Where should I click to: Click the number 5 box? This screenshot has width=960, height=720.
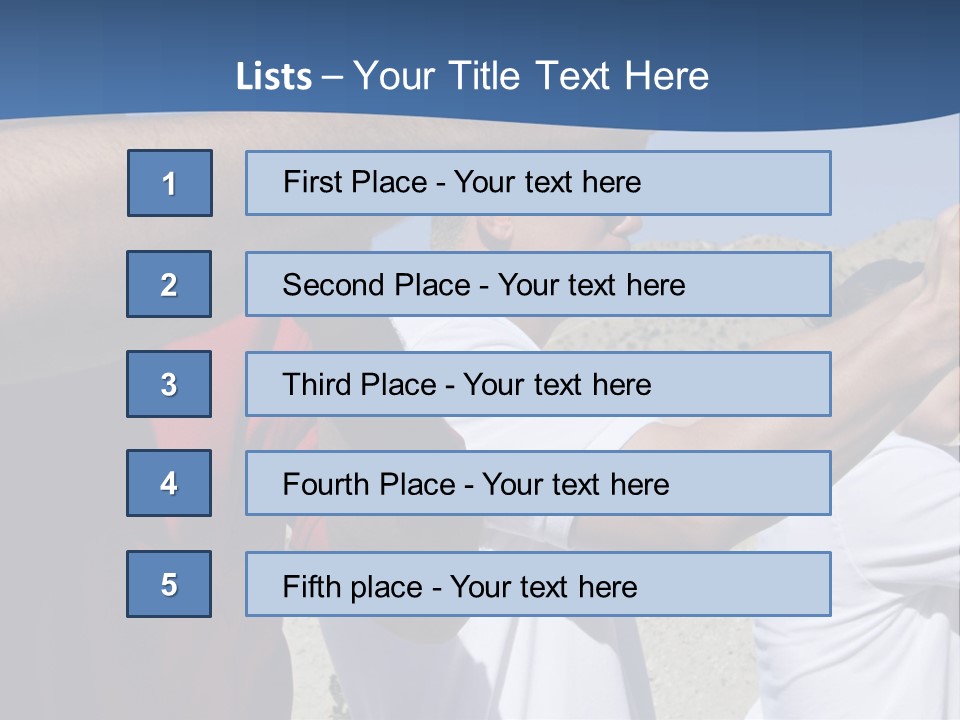pyautogui.click(x=169, y=584)
